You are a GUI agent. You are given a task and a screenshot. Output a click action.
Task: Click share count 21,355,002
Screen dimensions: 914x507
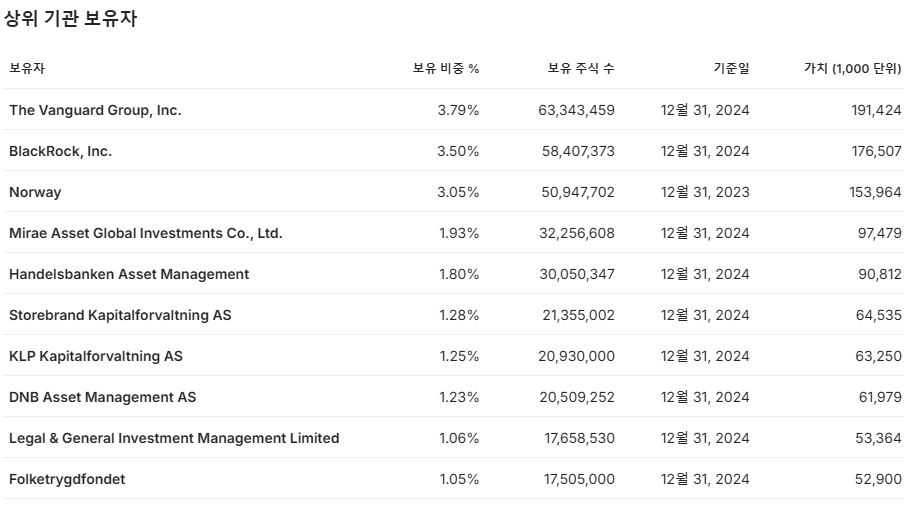(578, 315)
